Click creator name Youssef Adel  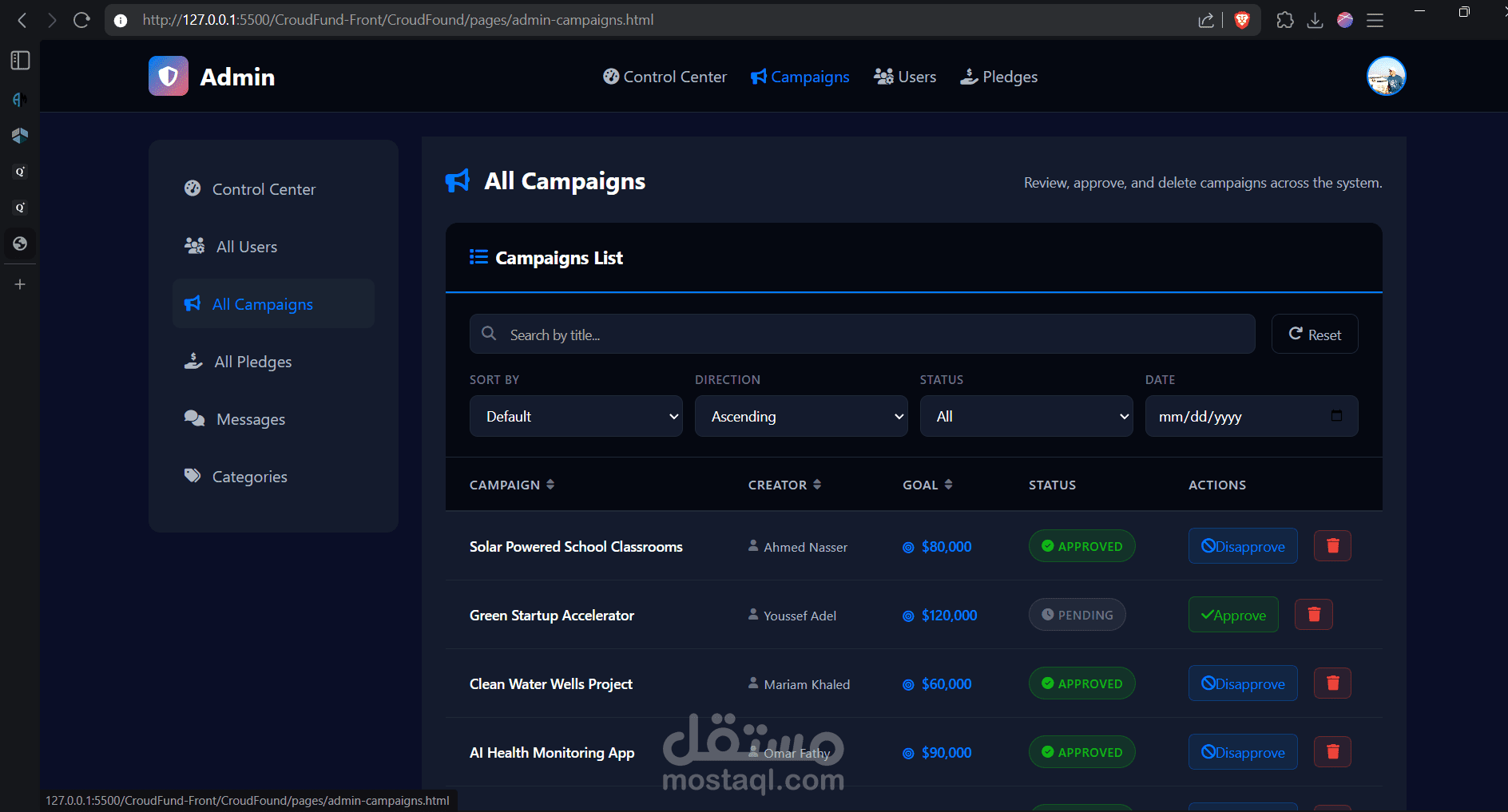coord(800,616)
